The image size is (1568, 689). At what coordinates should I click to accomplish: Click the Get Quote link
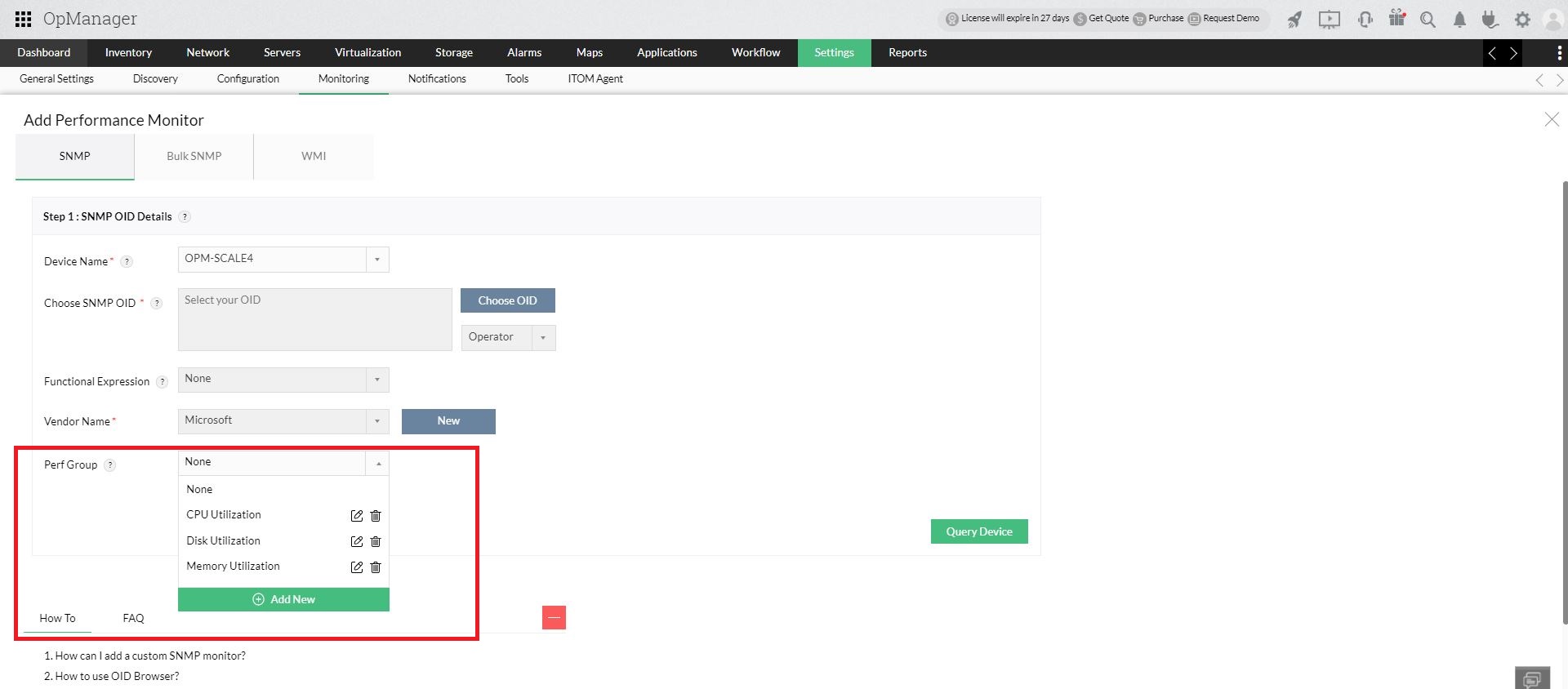click(x=1102, y=19)
